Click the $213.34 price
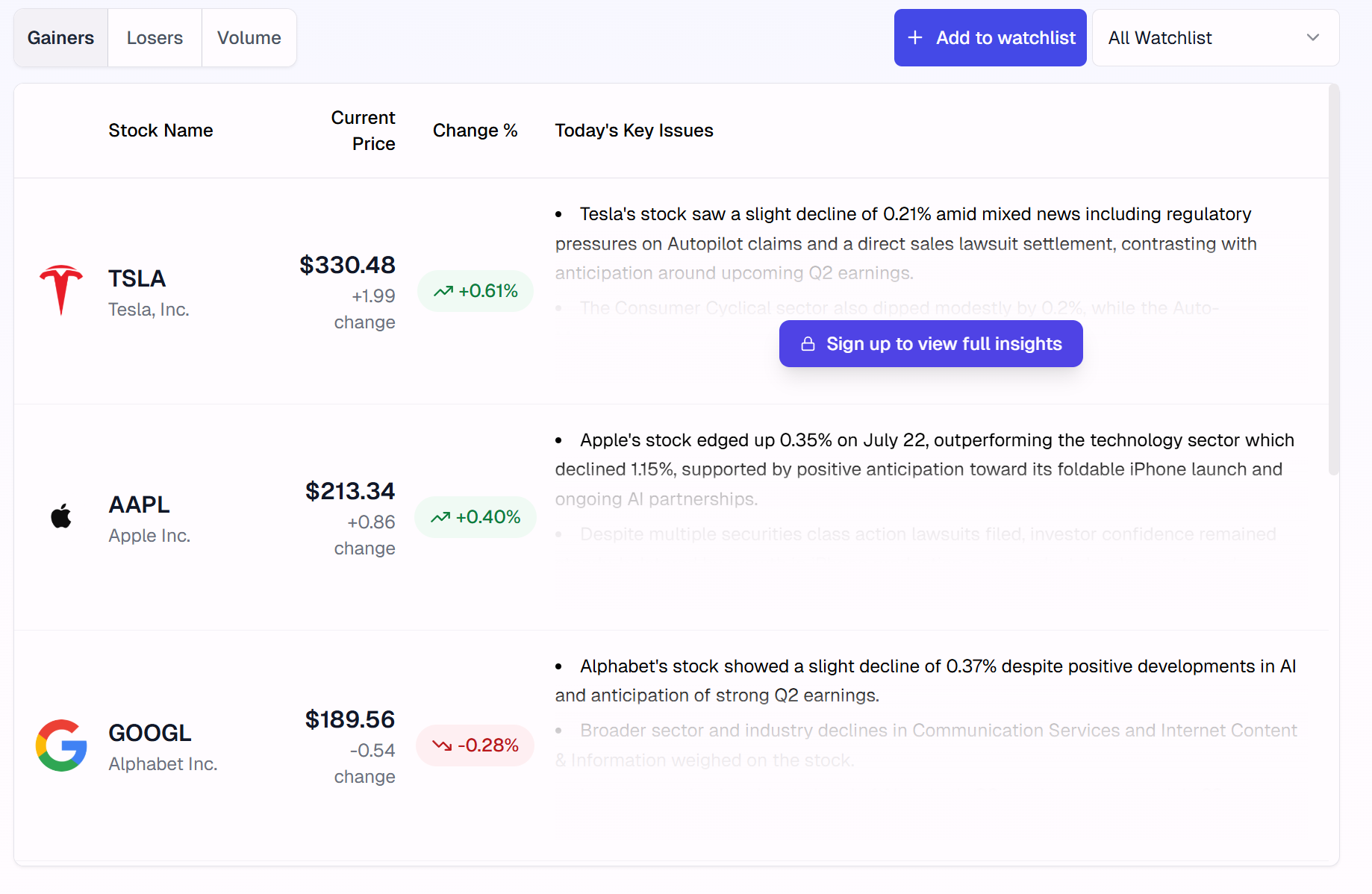This screenshot has height=894, width=1372. coord(350,491)
